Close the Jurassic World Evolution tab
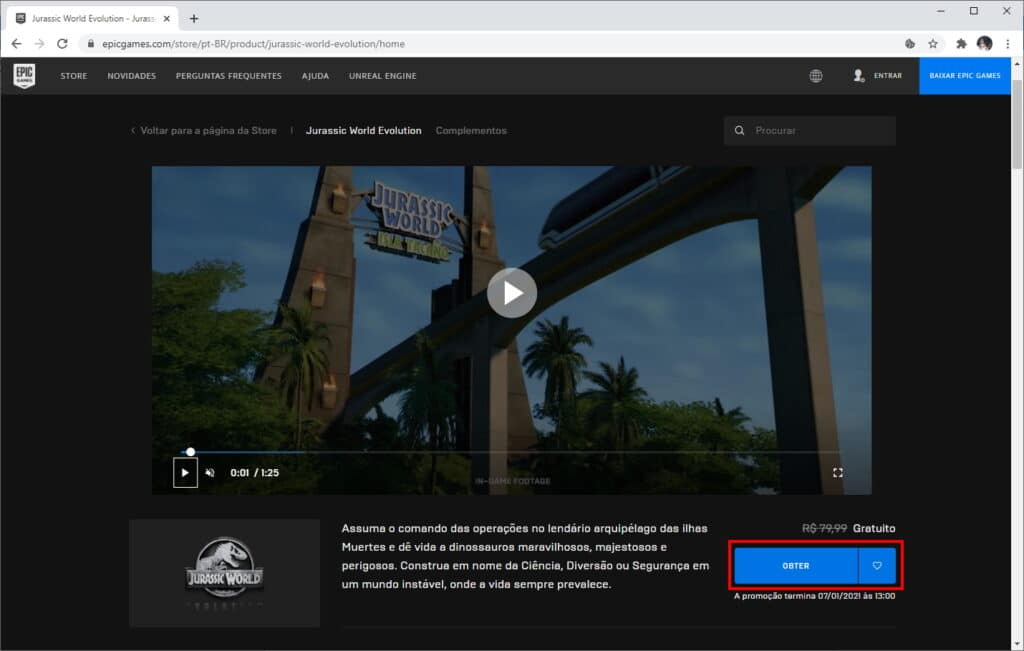Image resolution: width=1024 pixels, height=651 pixels. pos(167,18)
